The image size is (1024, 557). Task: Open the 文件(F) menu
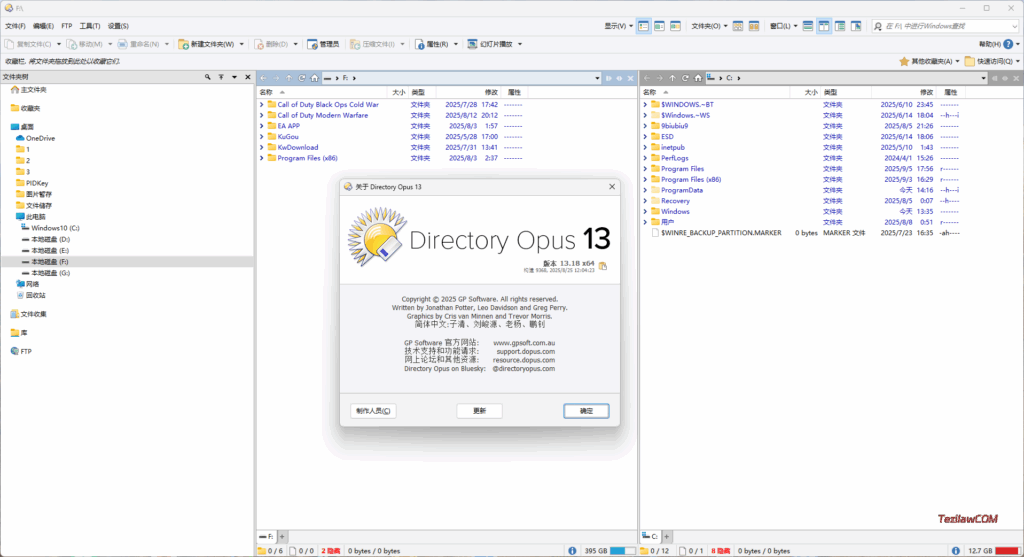click(15, 26)
